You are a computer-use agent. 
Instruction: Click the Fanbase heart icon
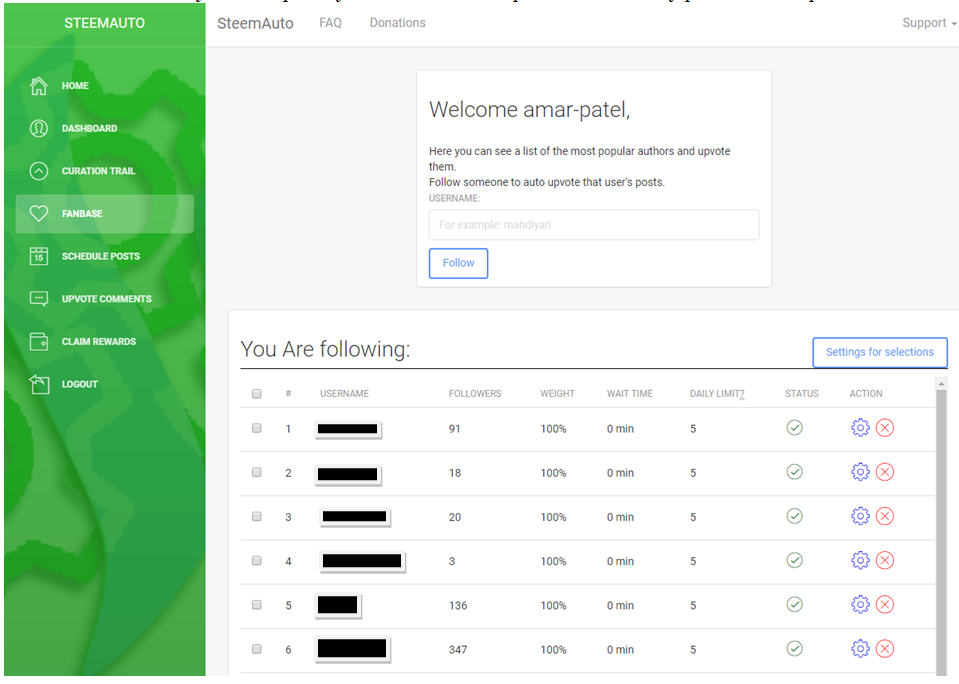pyautogui.click(x=39, y=214)
